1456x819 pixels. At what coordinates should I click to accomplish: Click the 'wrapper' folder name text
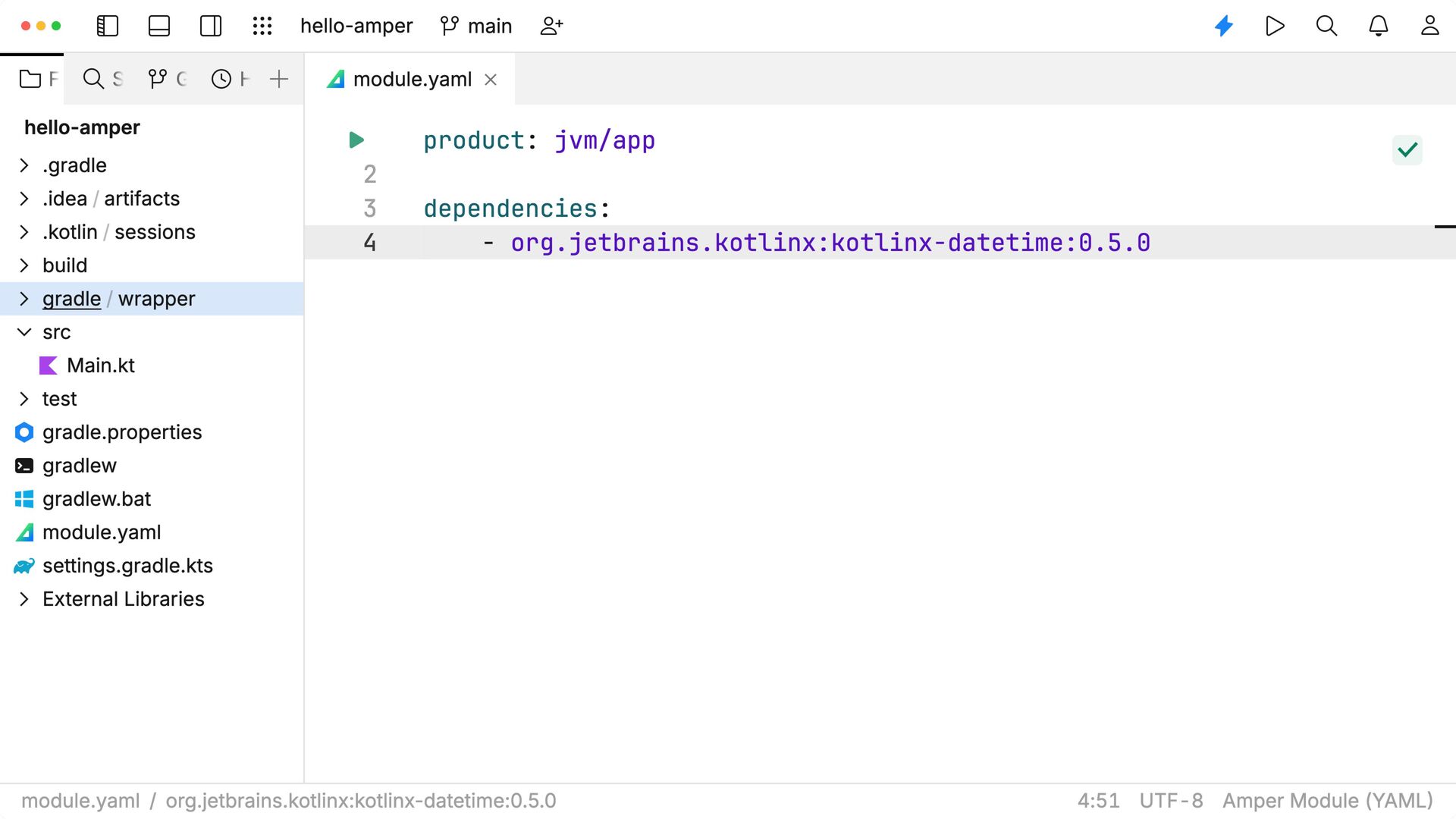coord(157,299)
